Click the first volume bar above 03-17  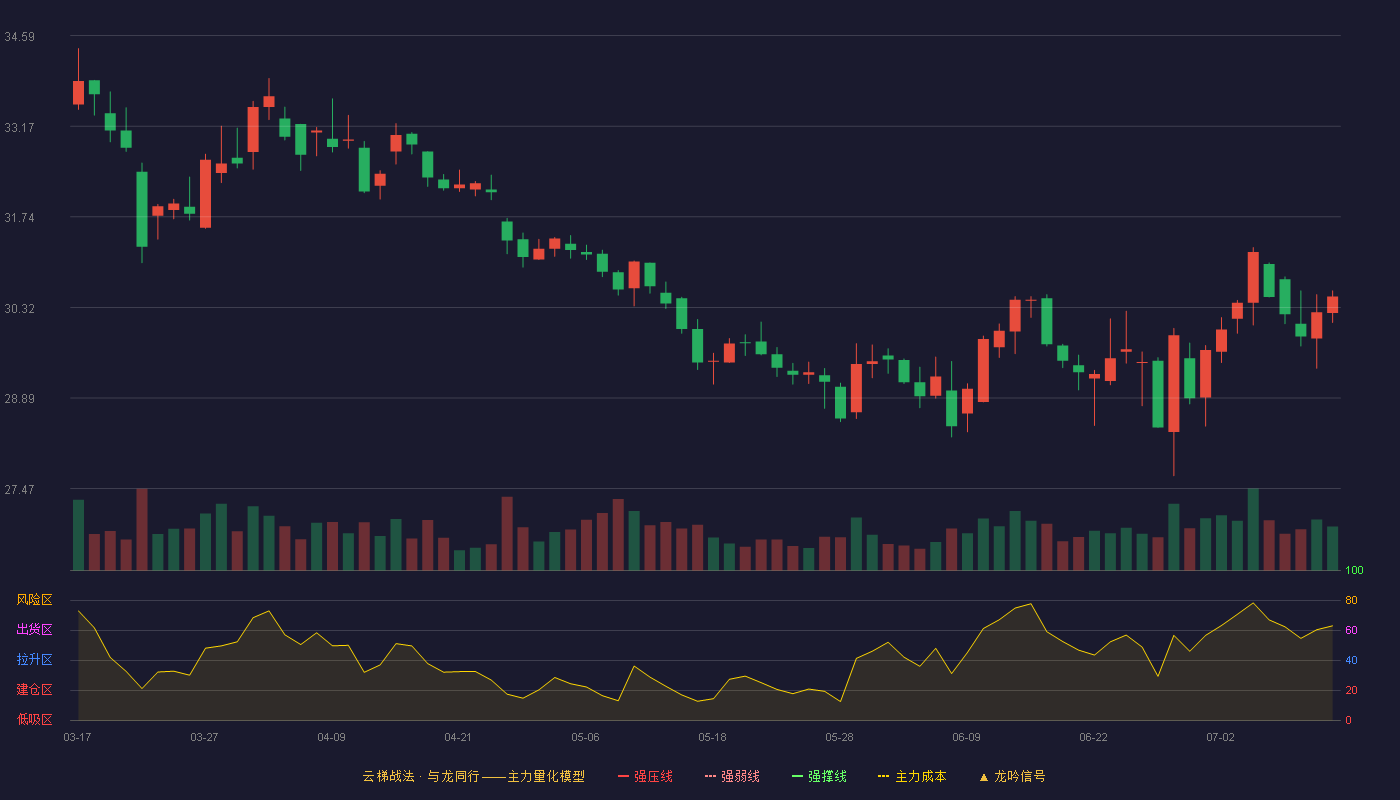point(78,535)
